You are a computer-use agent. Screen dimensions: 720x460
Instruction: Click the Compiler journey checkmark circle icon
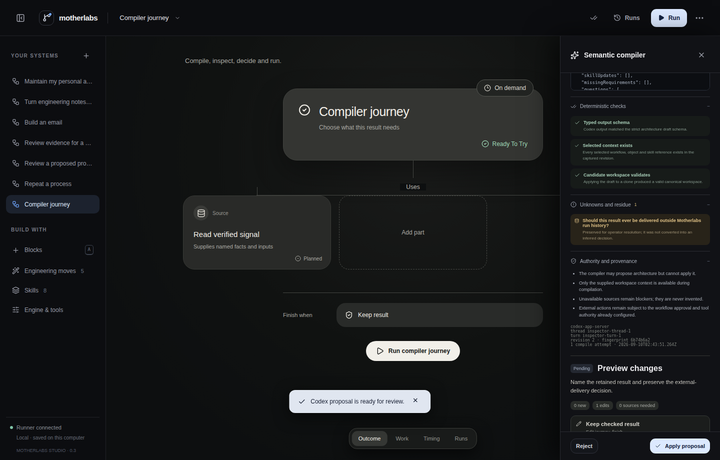(x=304, y=110)
